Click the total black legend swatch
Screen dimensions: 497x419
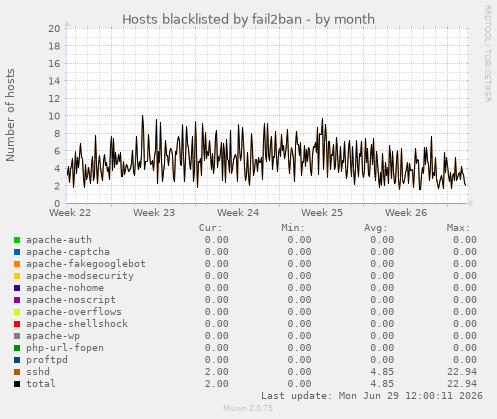17,384
